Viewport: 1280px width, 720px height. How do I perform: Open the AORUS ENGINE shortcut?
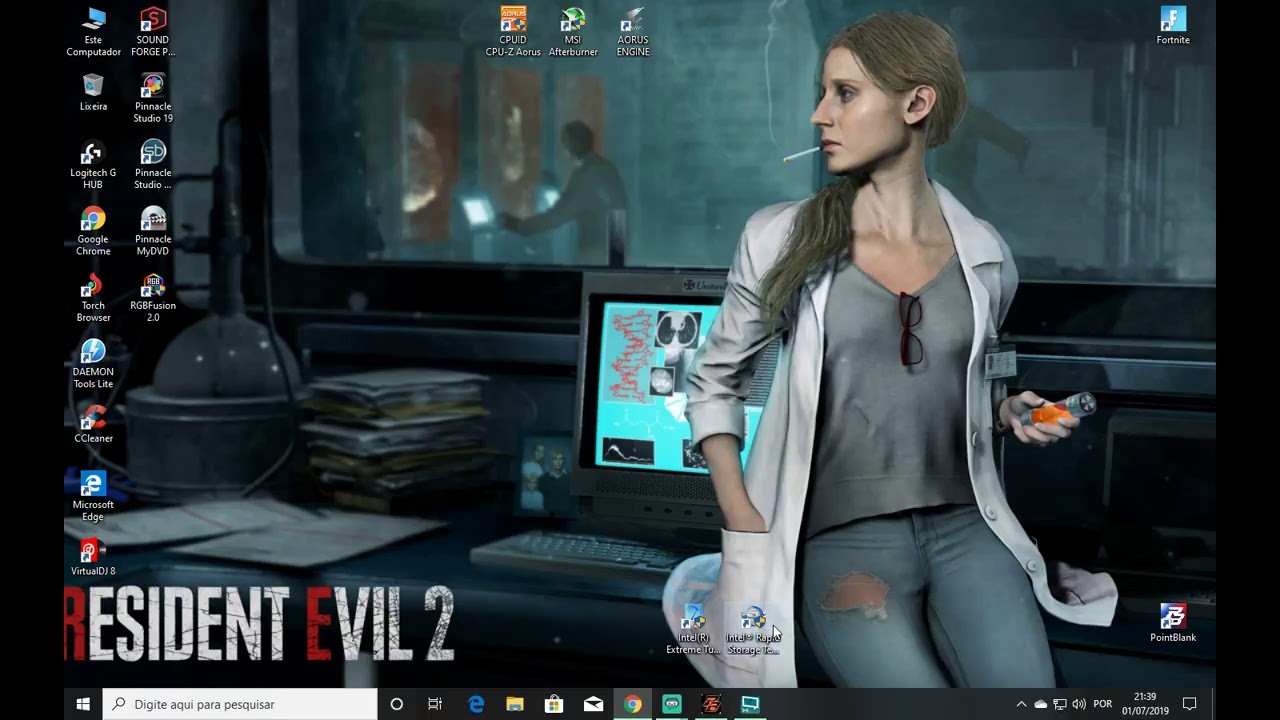(x=633, y=32)
